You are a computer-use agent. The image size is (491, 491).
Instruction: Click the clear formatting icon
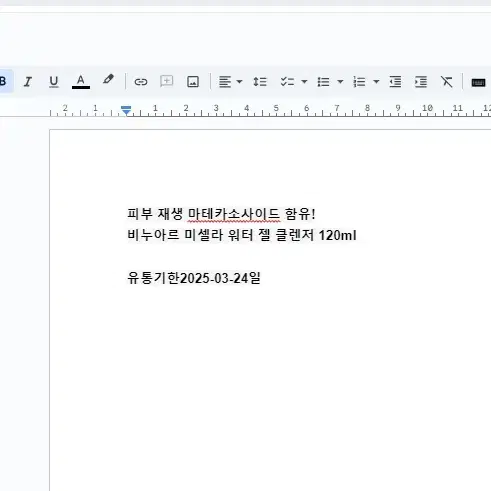tap(447, 82)
